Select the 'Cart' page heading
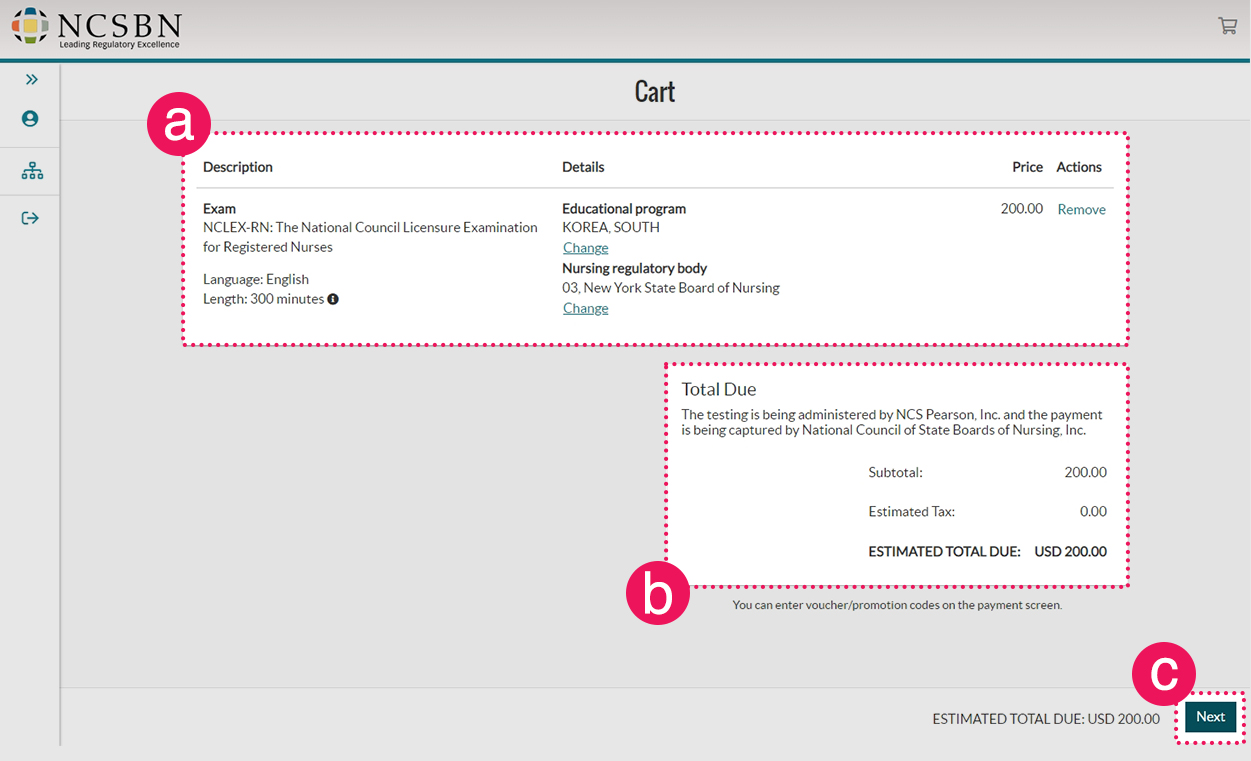This screenshot has height=761, width=1251. (x=655, y=92)
